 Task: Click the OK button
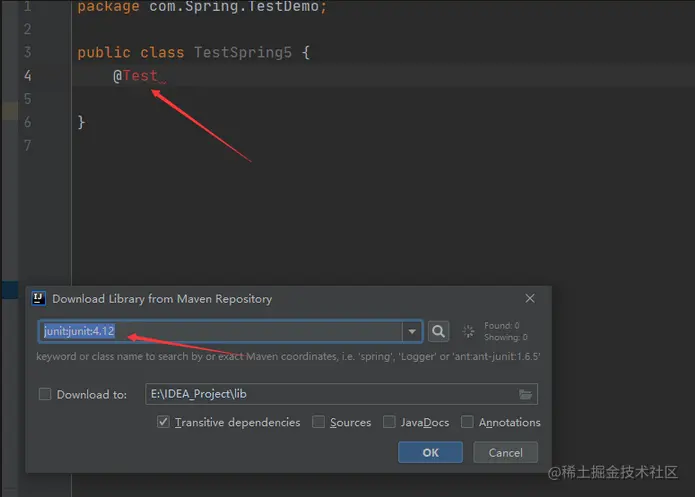tap(430, 452)
